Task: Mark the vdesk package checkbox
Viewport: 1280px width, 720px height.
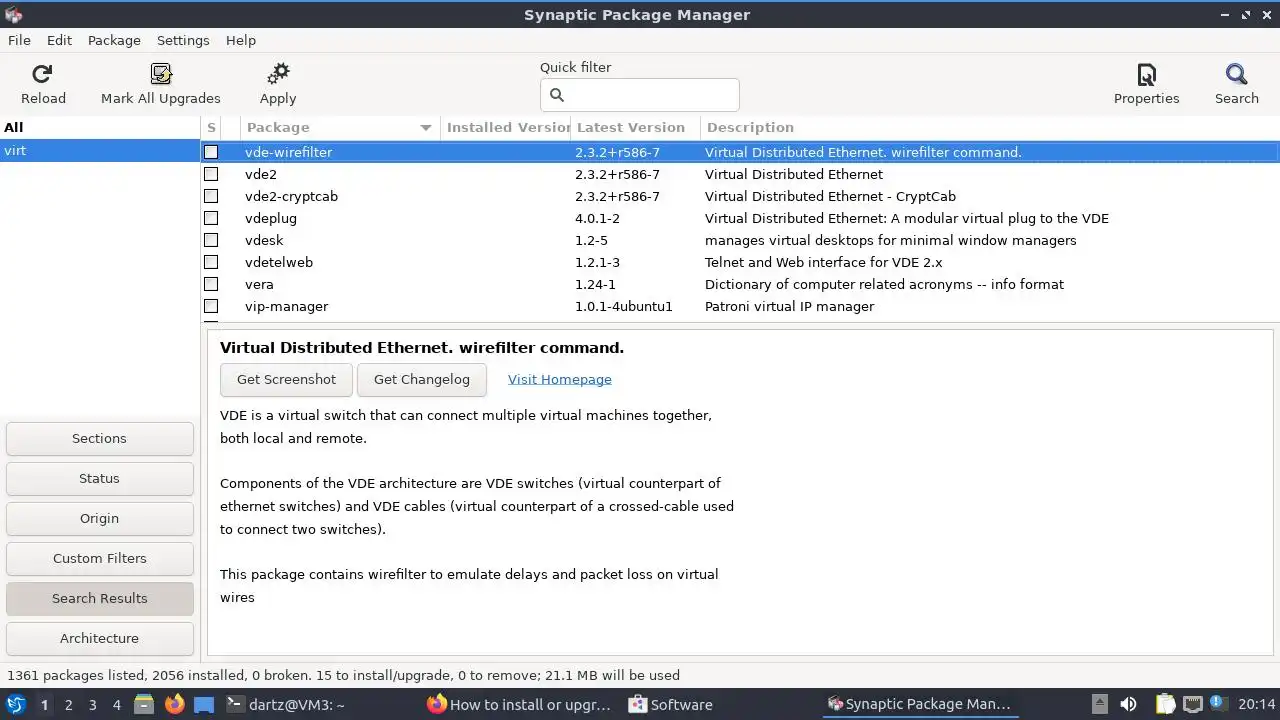Action: [211, 240]
